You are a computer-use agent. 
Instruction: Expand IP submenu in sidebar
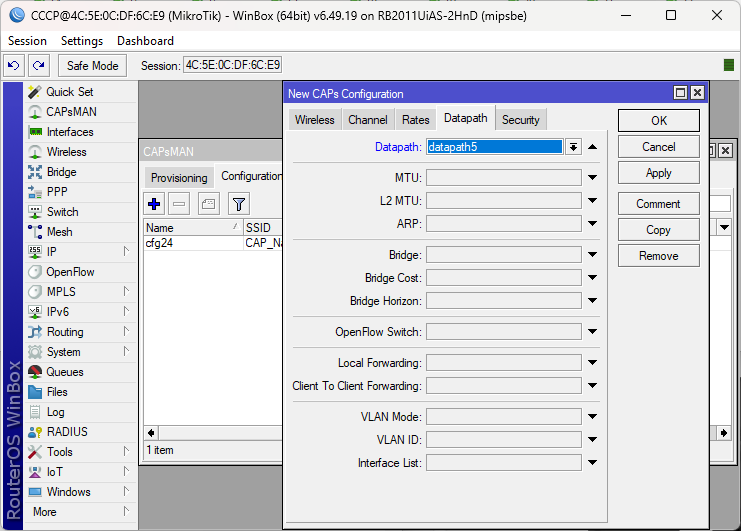[126, 251]
